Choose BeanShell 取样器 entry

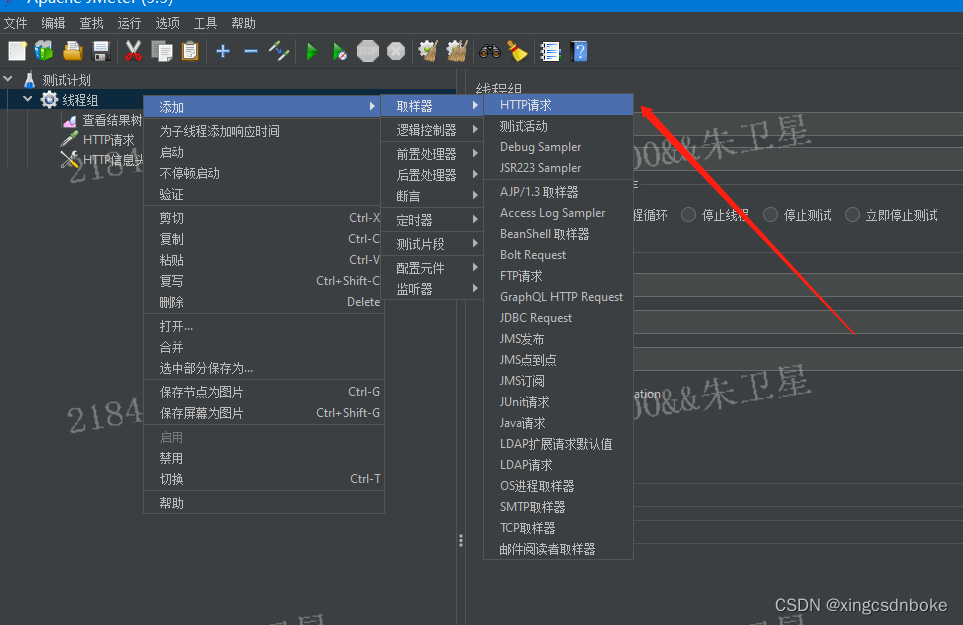(558, 234)
